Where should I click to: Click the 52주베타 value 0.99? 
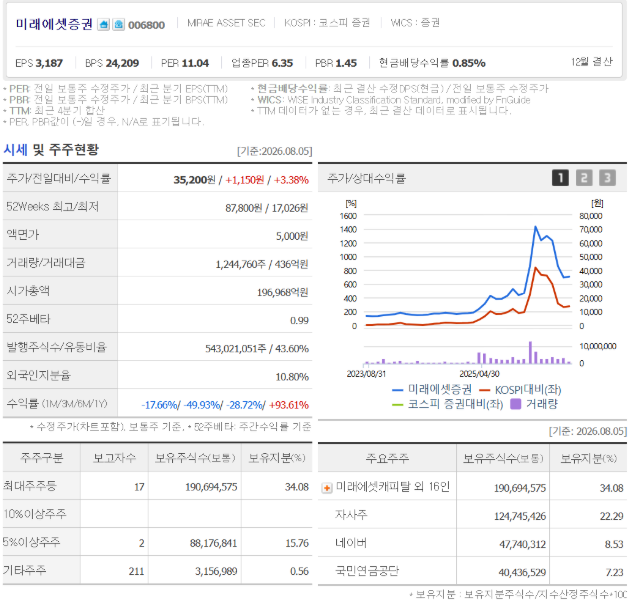click(299, 321)
